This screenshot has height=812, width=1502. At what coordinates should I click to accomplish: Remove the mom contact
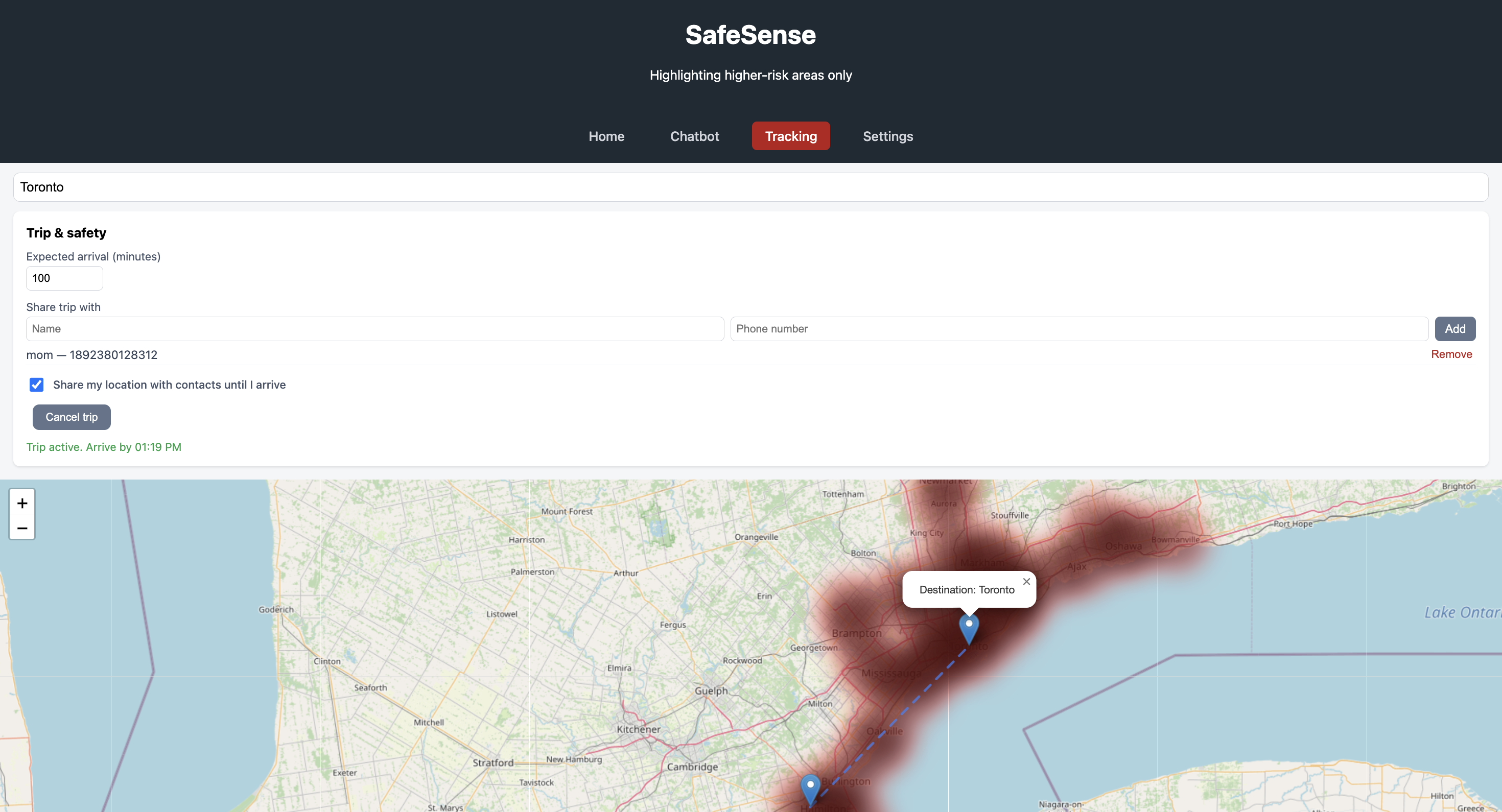[x=1451, y=354]
